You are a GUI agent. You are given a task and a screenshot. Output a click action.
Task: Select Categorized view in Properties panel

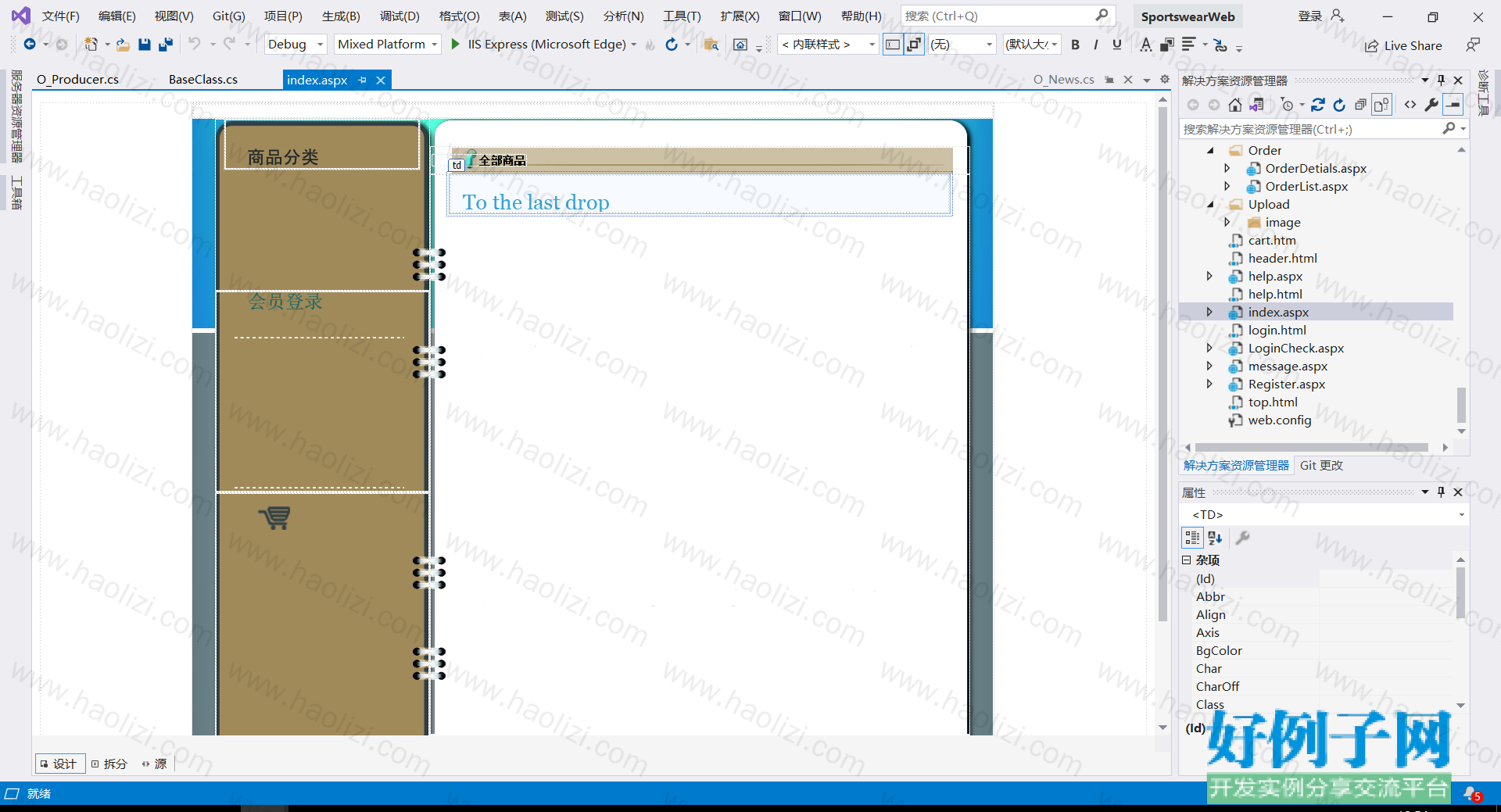pyautogui.click(x=1192, y=538)
